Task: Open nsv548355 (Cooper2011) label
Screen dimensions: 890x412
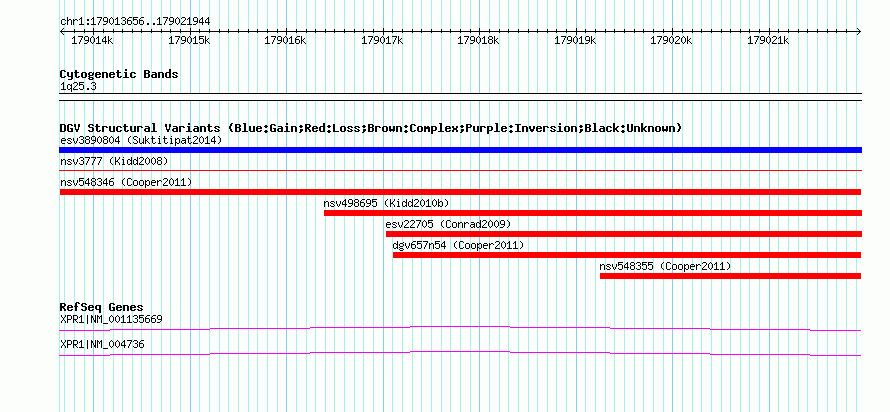Action: [665, 266]
